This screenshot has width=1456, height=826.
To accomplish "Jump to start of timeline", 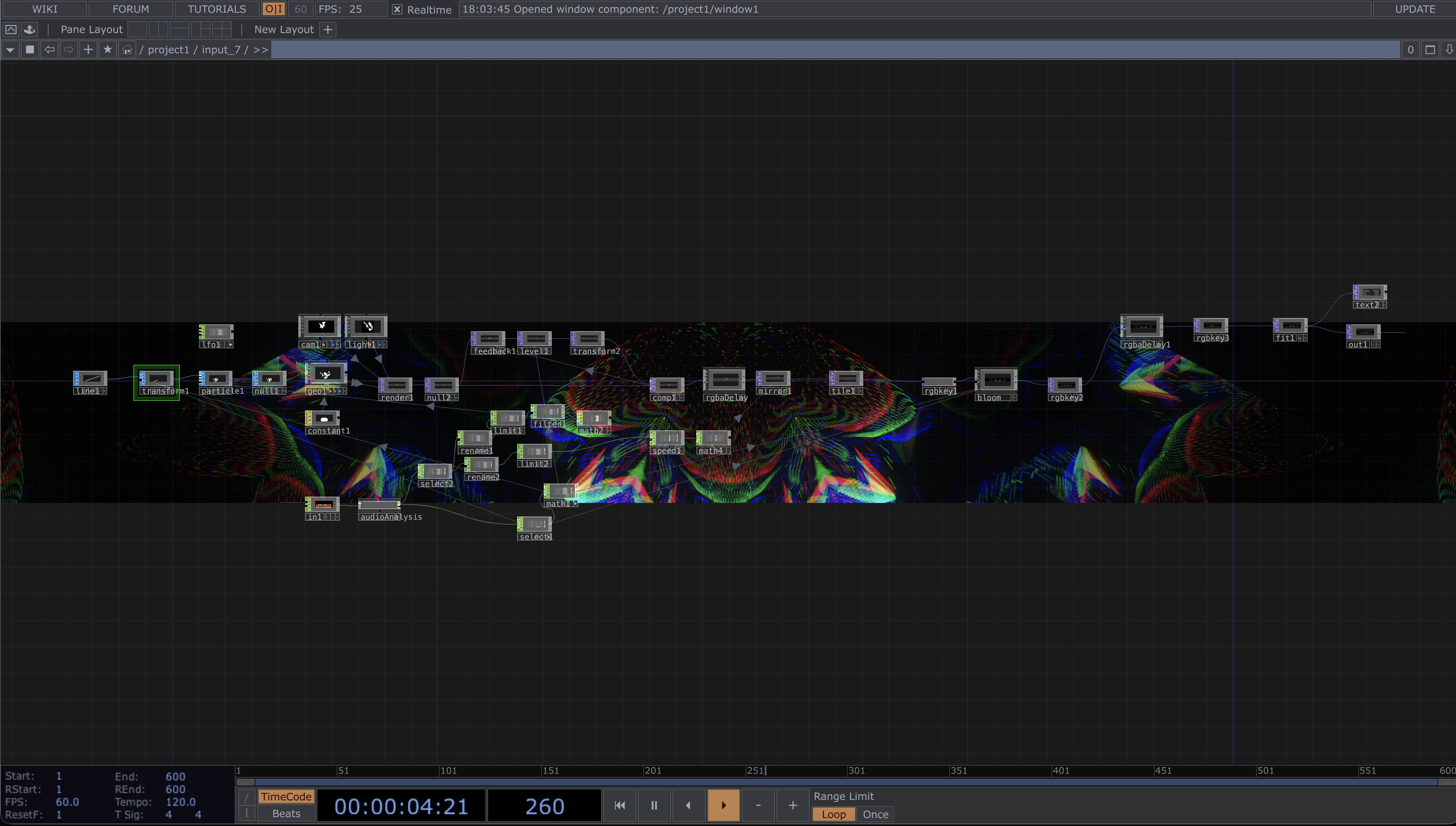I will click(x=619, y=805).
